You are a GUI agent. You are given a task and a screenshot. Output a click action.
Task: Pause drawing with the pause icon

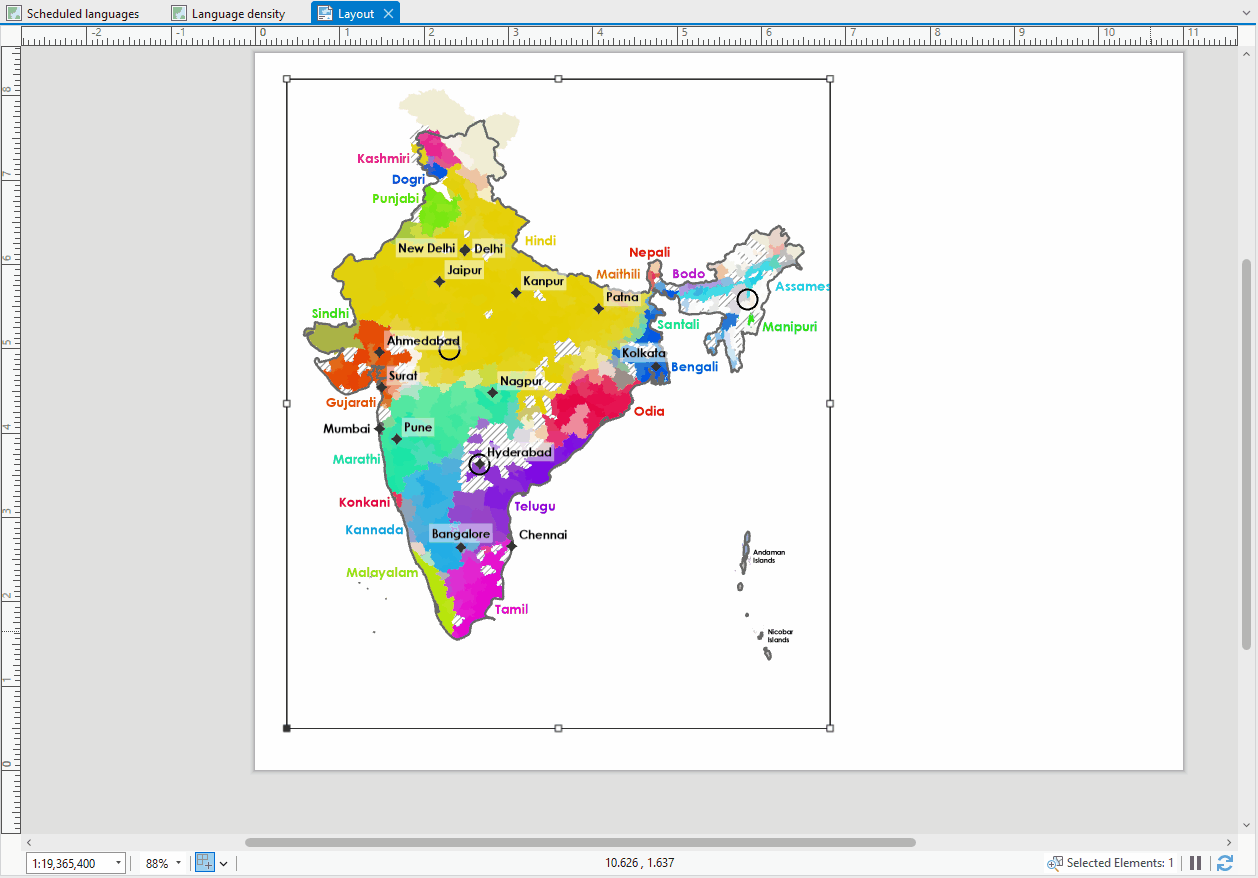tap(1196, 863)
